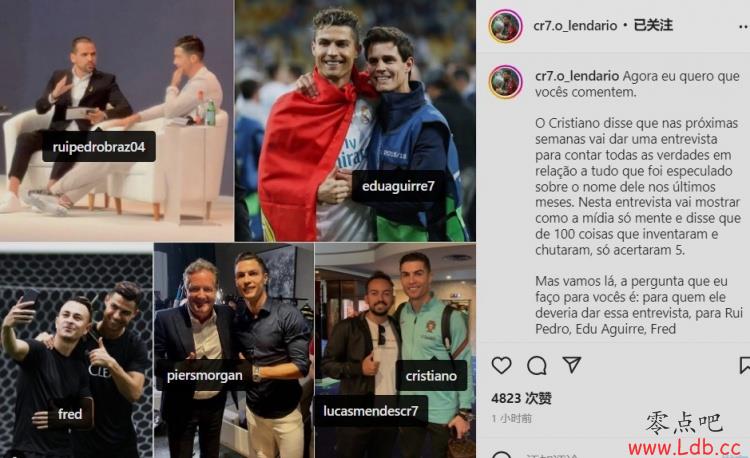Click the www.Ldb.cc watermark link
Image resolution: width=750 pixels, height=458 pixels.
(684, 448)
